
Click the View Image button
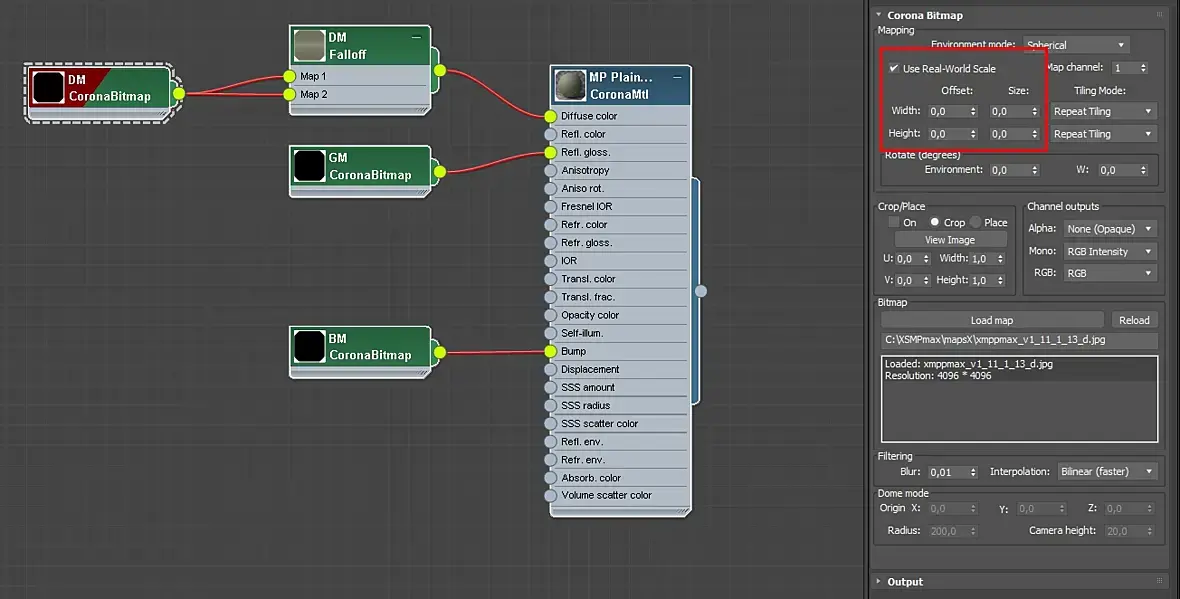click(950, 240)
